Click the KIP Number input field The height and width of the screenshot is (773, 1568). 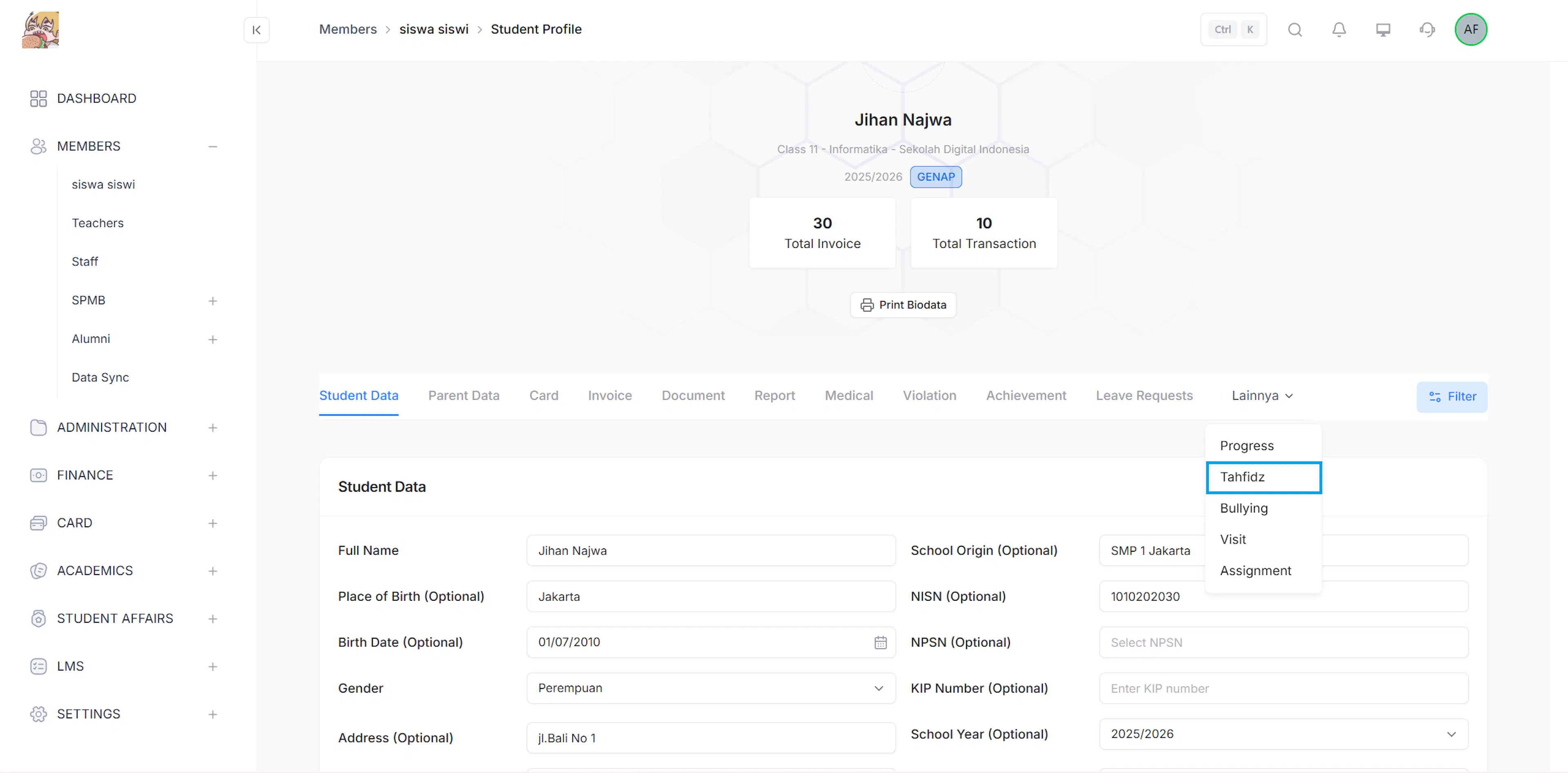pyautogui.click(x=1283, y=688)
